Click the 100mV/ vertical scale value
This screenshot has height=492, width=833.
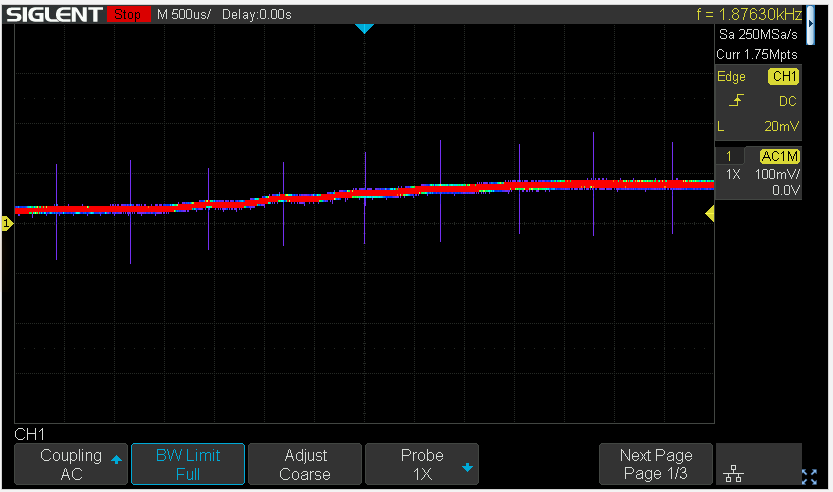(x=777, y=174)
